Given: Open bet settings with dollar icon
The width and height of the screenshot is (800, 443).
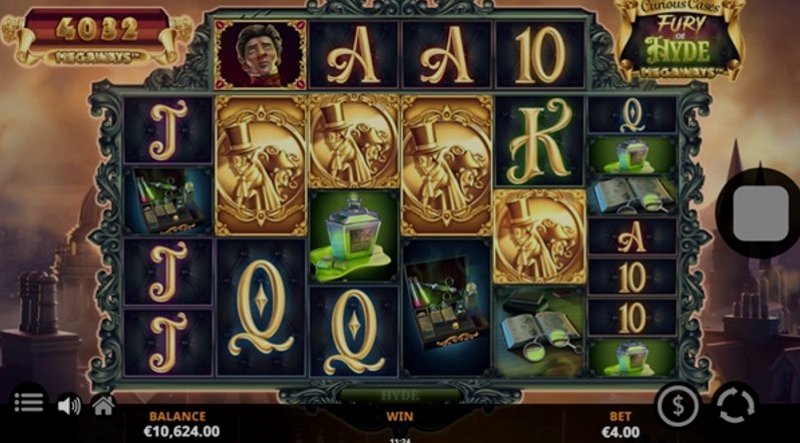Looking at the screenshot, I should [x=678, y=406].
